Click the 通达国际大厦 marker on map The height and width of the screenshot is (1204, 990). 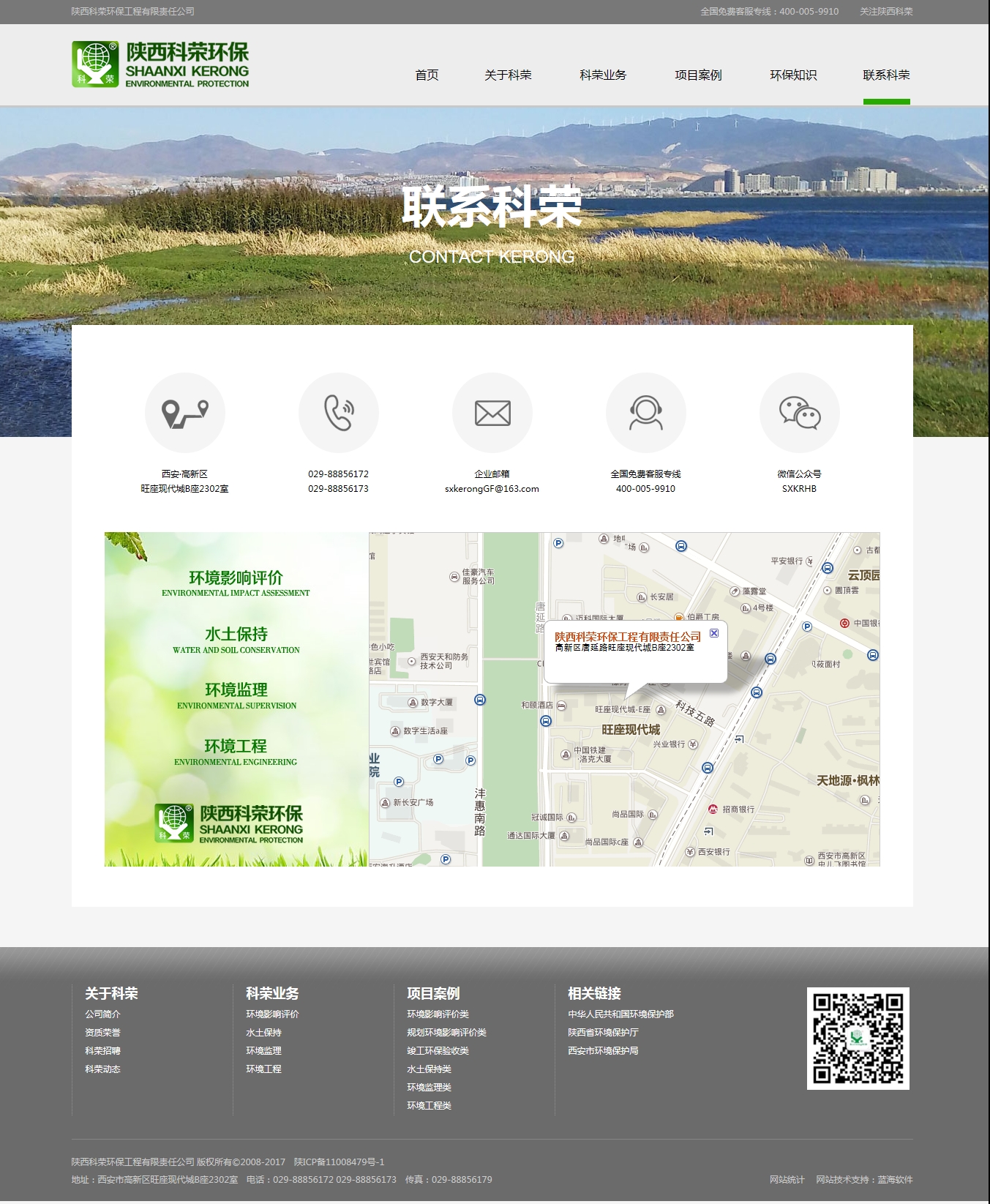pyautogui.click(x=564, y=836)
